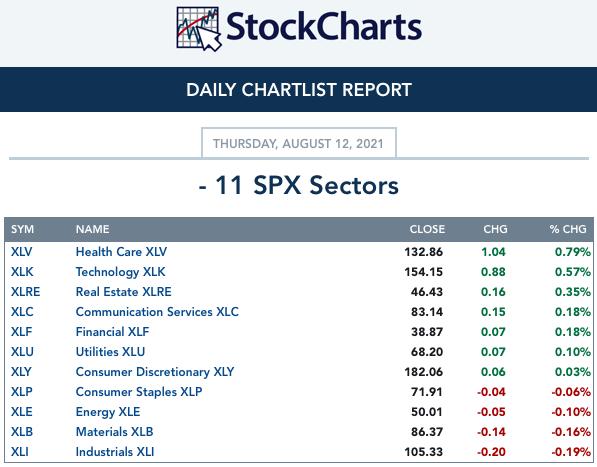This screenshot has width=597, height=467.
Task: Click the StockCharts wordmark text
Action: [x=324, y=27]
